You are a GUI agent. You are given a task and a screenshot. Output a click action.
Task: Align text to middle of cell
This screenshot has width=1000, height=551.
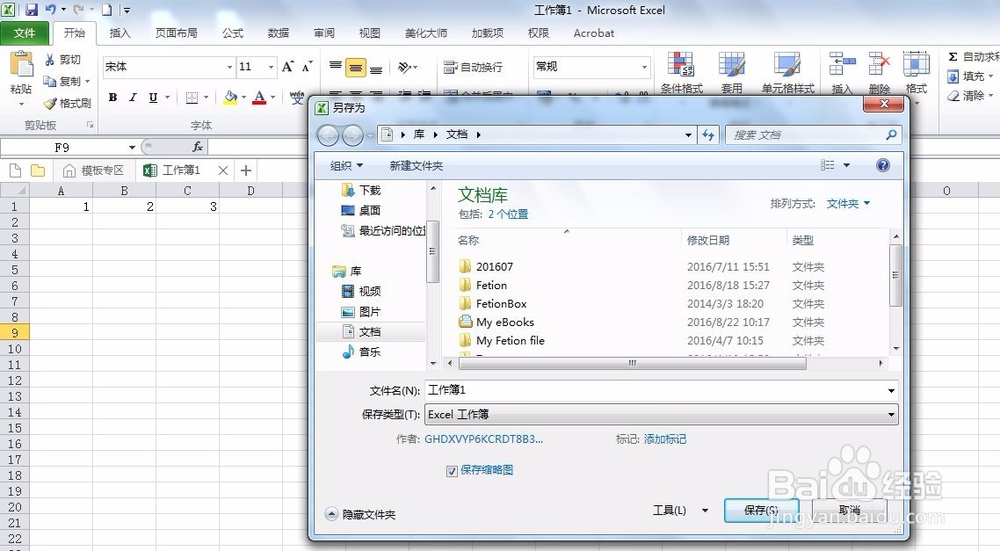pos(356,67)
